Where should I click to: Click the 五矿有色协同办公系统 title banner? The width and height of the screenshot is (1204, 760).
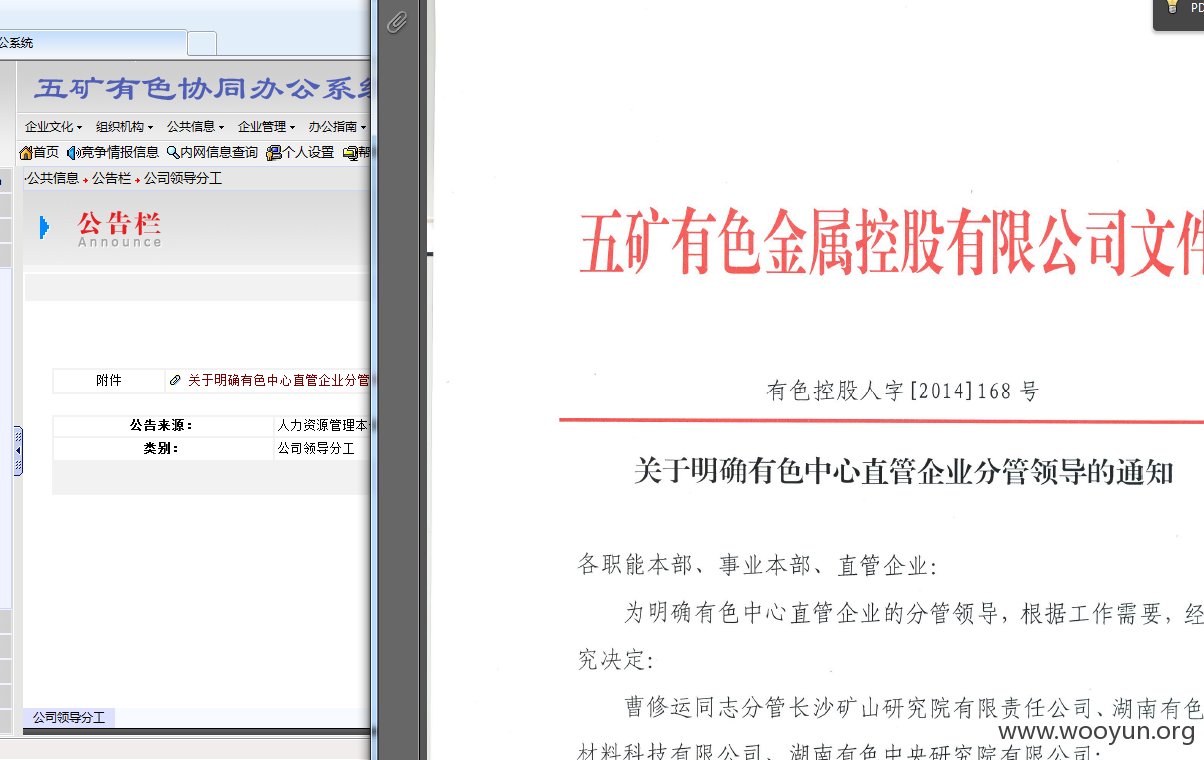click(x=204, y=88)
